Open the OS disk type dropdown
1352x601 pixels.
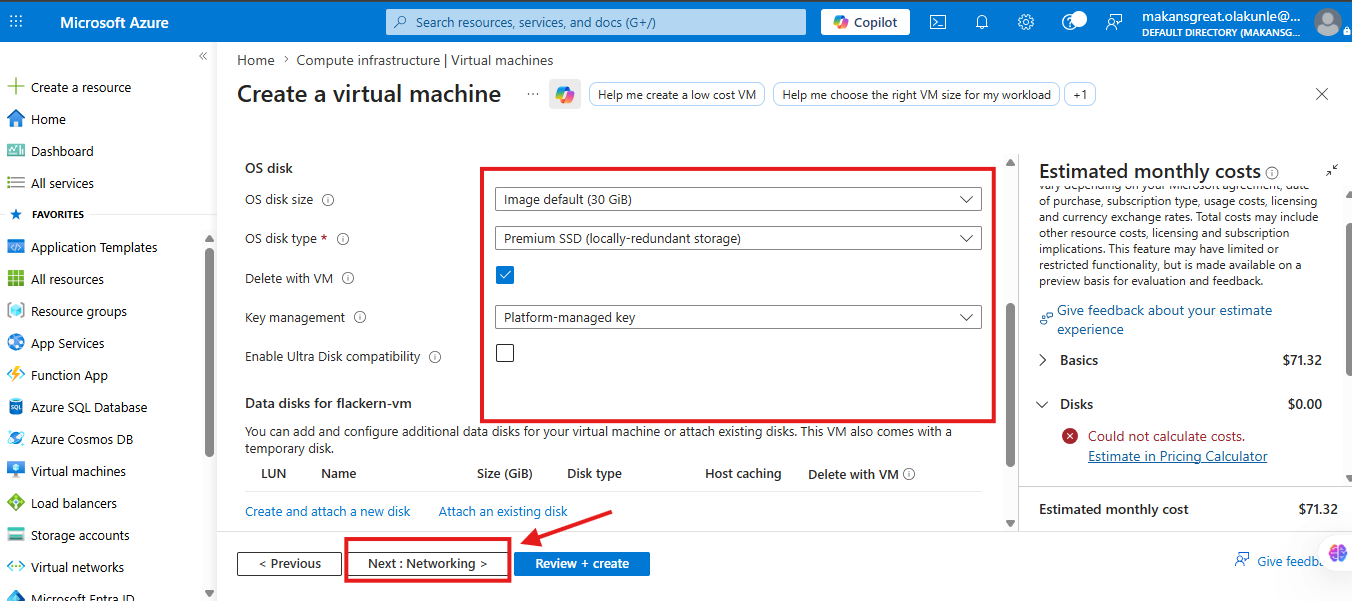pyautogui.click(x=738, y=238)
